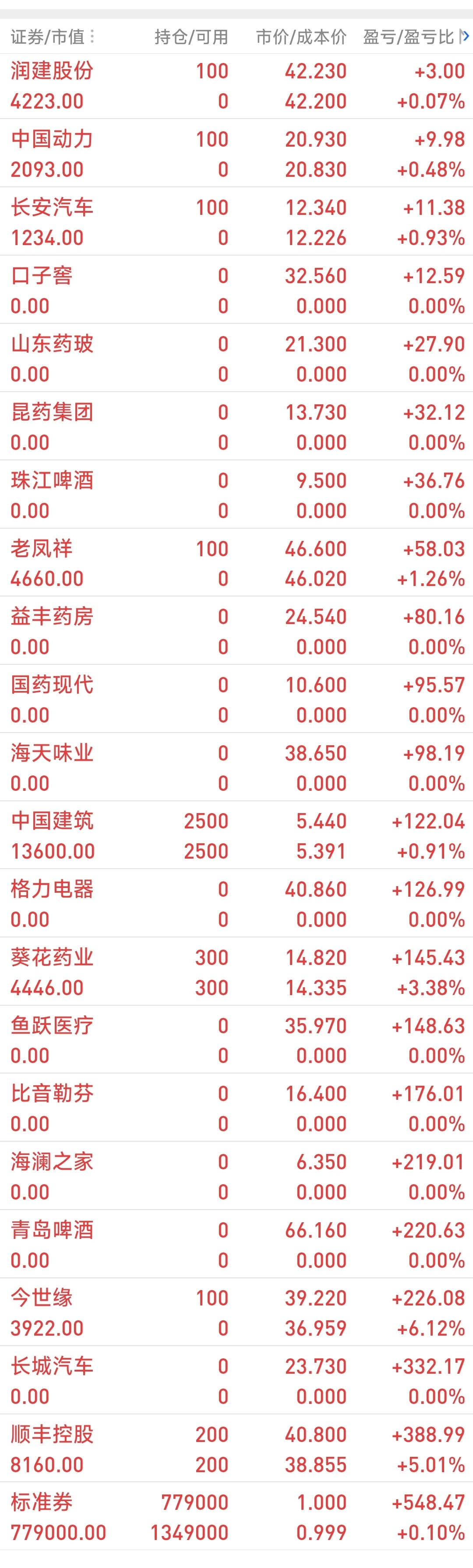Open the 长安汽车 position details
This screenshot has height=1568, width=473.
[x=236, y=222]
